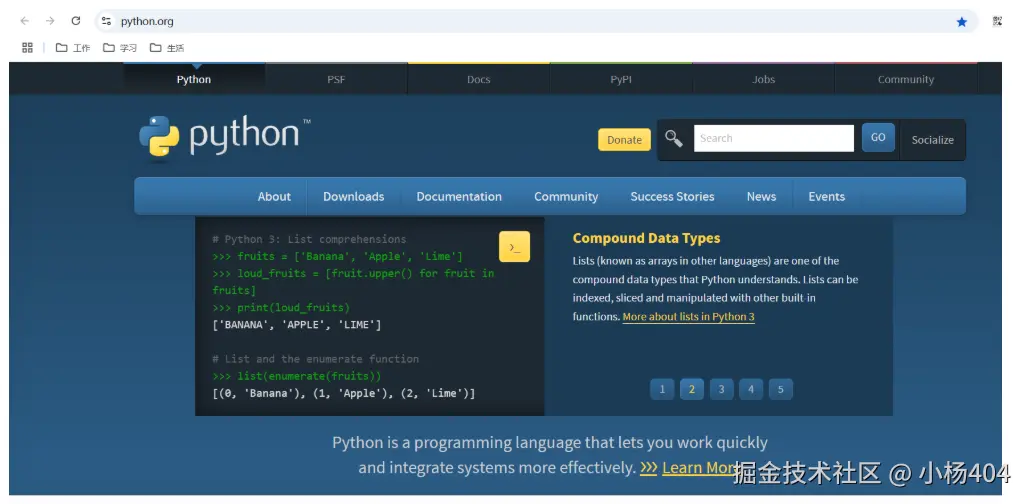1027x504 pixels.
Task: Click the Compound Data Types heading
Action: (x=646, y=239)
